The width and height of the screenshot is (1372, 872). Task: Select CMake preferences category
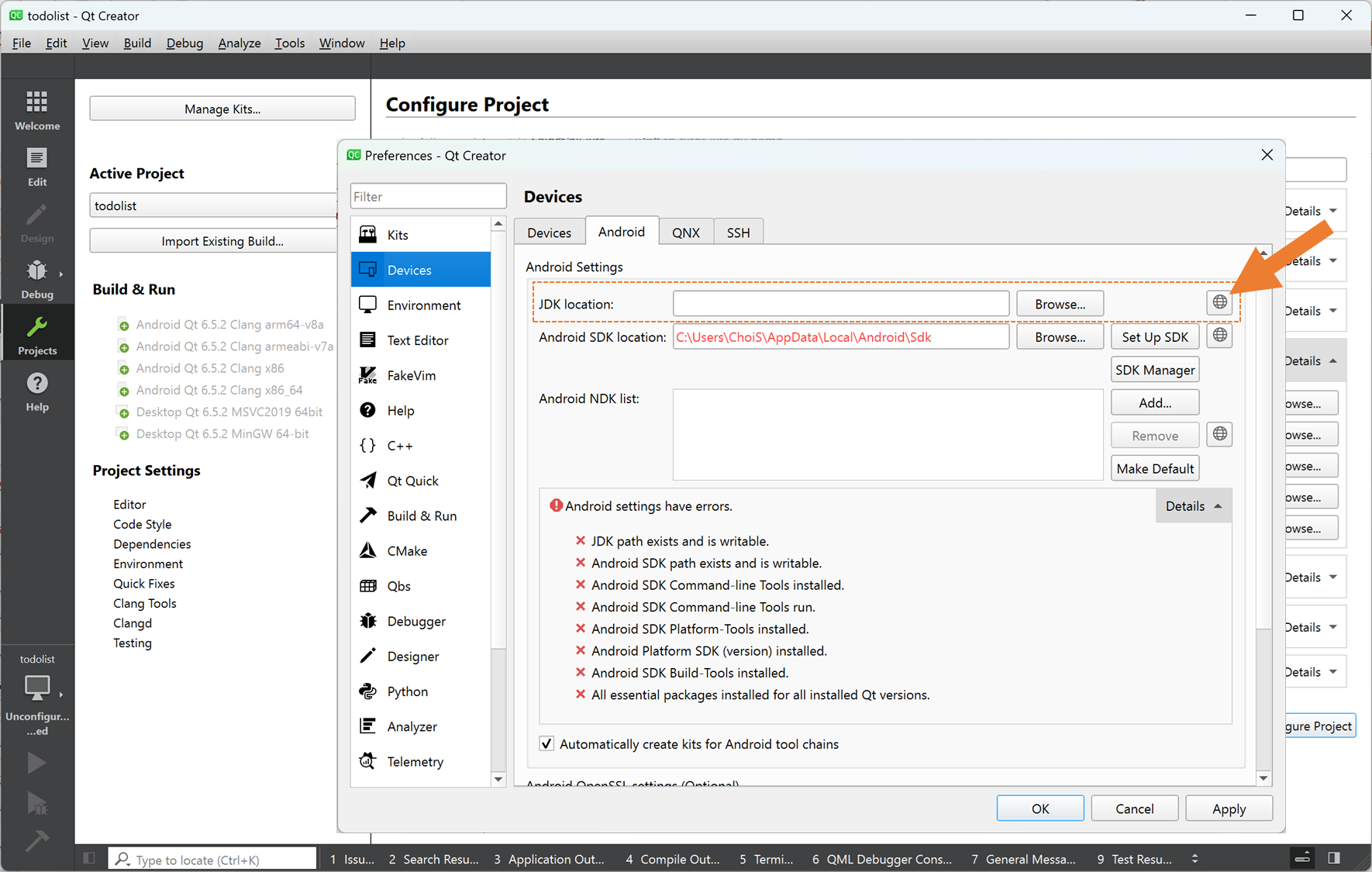421,551
